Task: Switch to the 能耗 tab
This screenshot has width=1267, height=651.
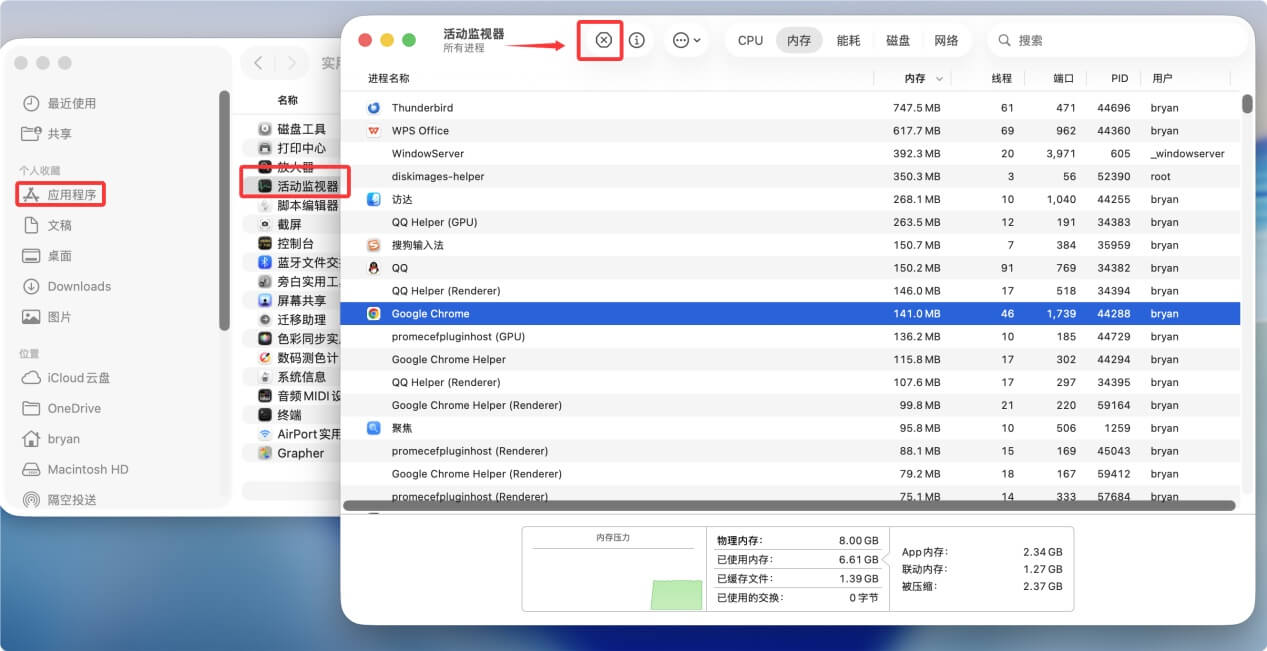Action: pyautogui.click(x=849, y=40)
